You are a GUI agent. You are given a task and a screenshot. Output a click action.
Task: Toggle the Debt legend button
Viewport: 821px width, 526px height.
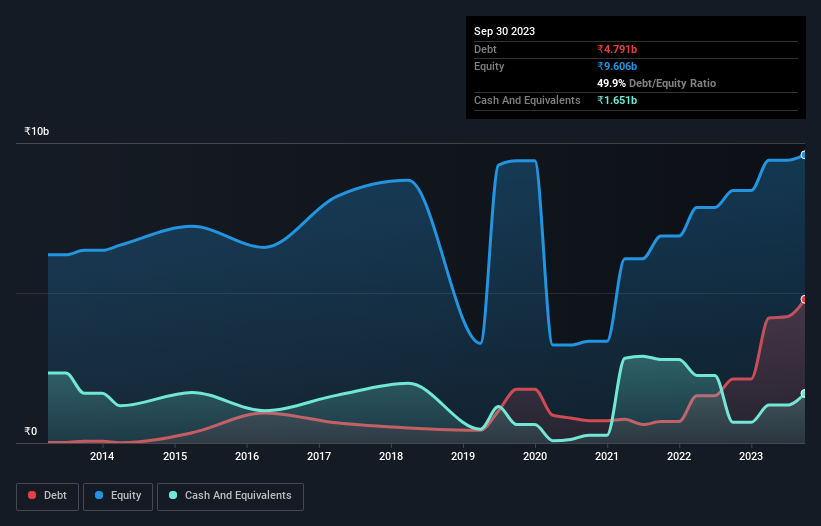tap(48, 496)
